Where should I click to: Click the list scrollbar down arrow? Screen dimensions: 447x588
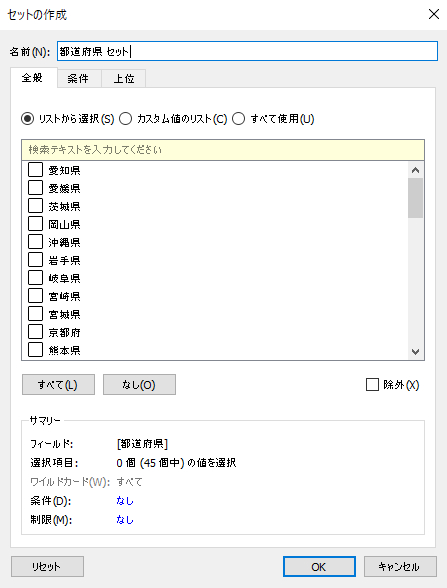coord(415,351)
